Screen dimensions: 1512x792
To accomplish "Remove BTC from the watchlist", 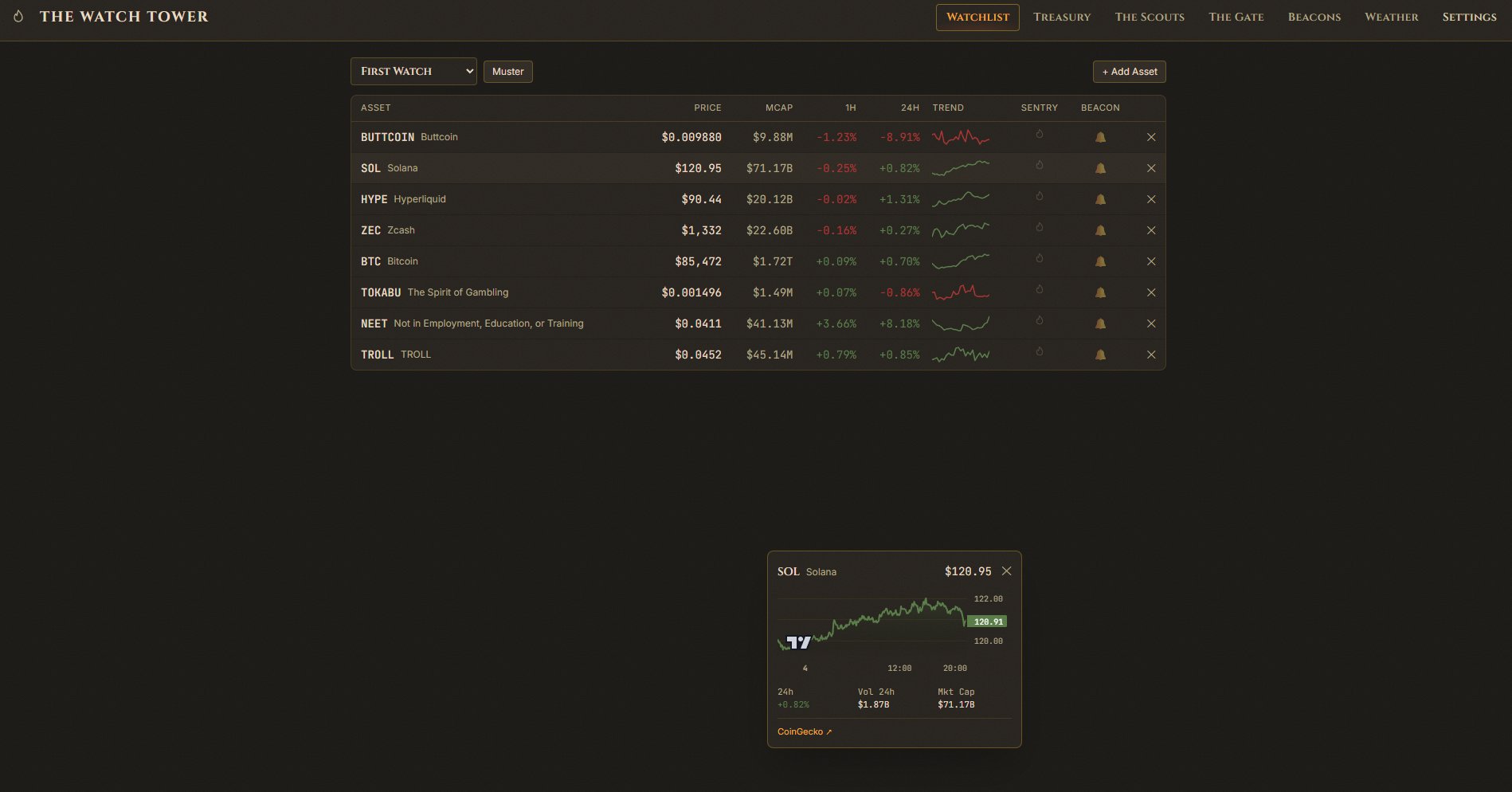I will point(1151,261).
